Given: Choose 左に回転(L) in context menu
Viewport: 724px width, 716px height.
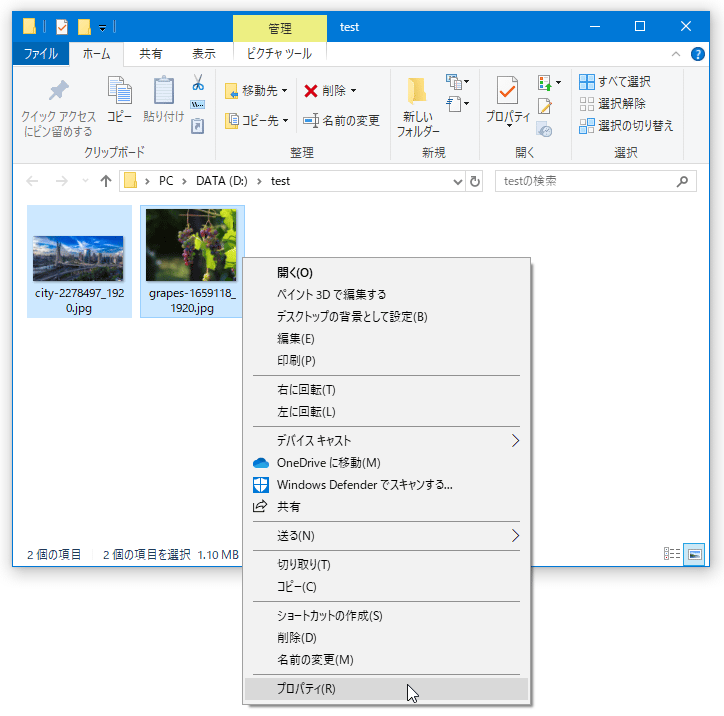Looking at the screenshot, I should tap(386, 412).
